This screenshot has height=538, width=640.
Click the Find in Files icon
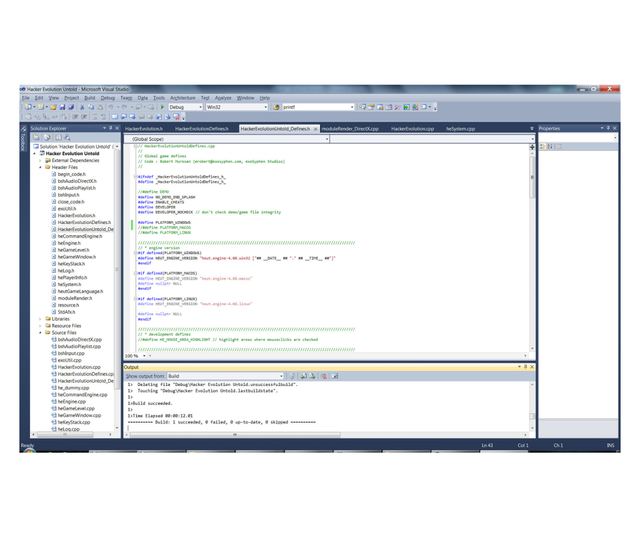(x=276, y=107)
